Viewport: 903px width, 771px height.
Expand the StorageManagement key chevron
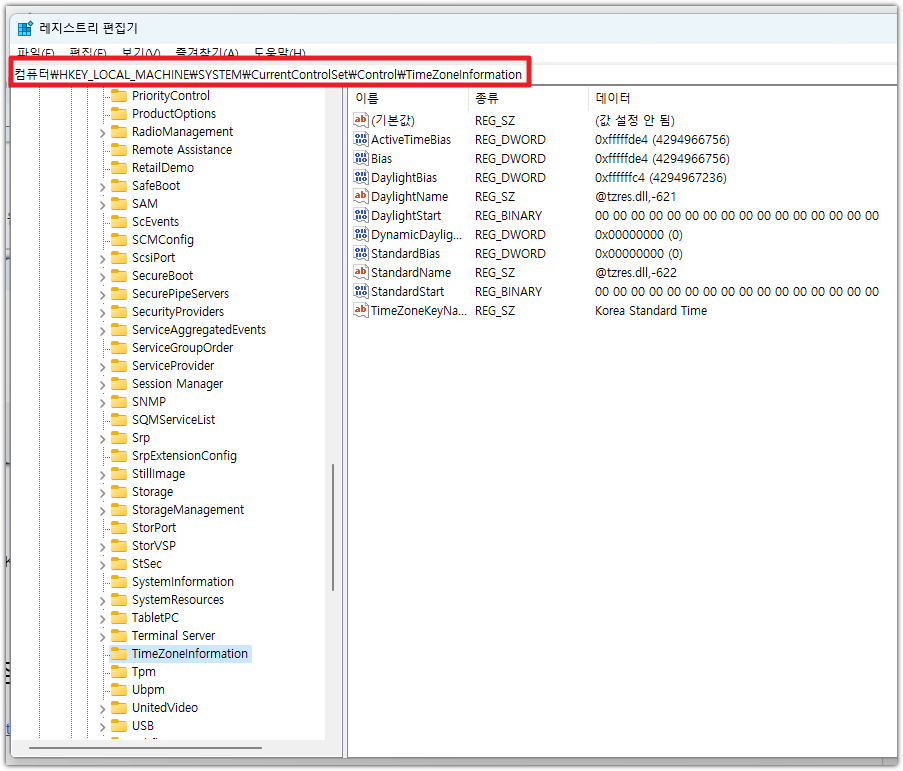pyautogui.click(x=102, y=510)
